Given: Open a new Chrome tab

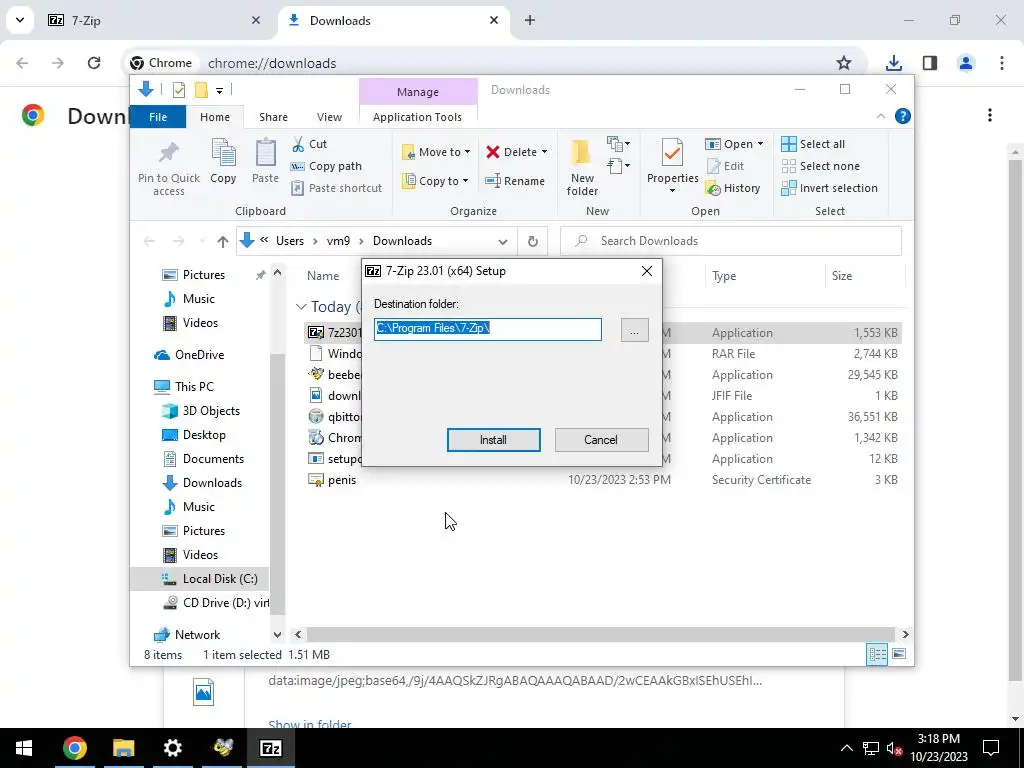Looking at the screenshot, I should (530, 20).
